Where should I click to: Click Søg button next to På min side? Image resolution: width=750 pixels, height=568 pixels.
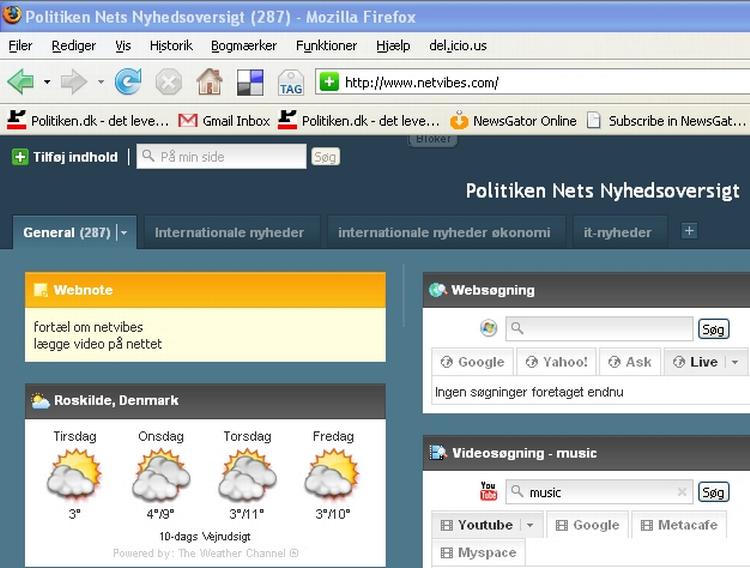[x=325, y=157]
